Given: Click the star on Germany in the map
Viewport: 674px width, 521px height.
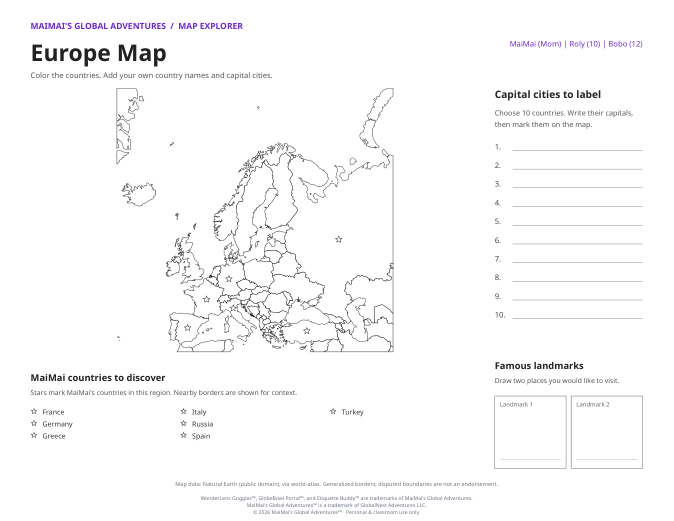Looking at the screenshot, I should point(229,279).
